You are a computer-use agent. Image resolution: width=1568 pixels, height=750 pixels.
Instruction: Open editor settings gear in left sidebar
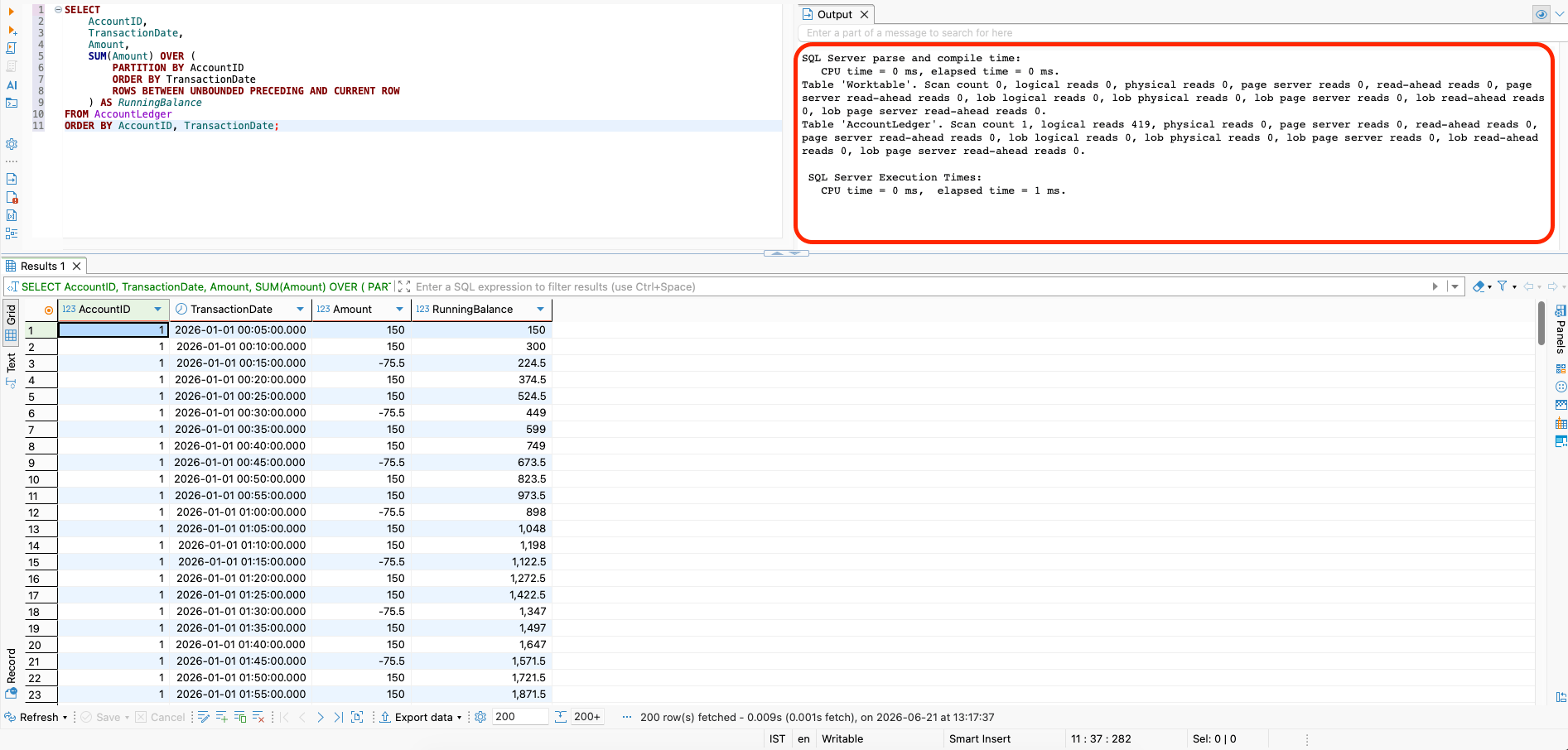pyautogui.click(x=12, y=144)
